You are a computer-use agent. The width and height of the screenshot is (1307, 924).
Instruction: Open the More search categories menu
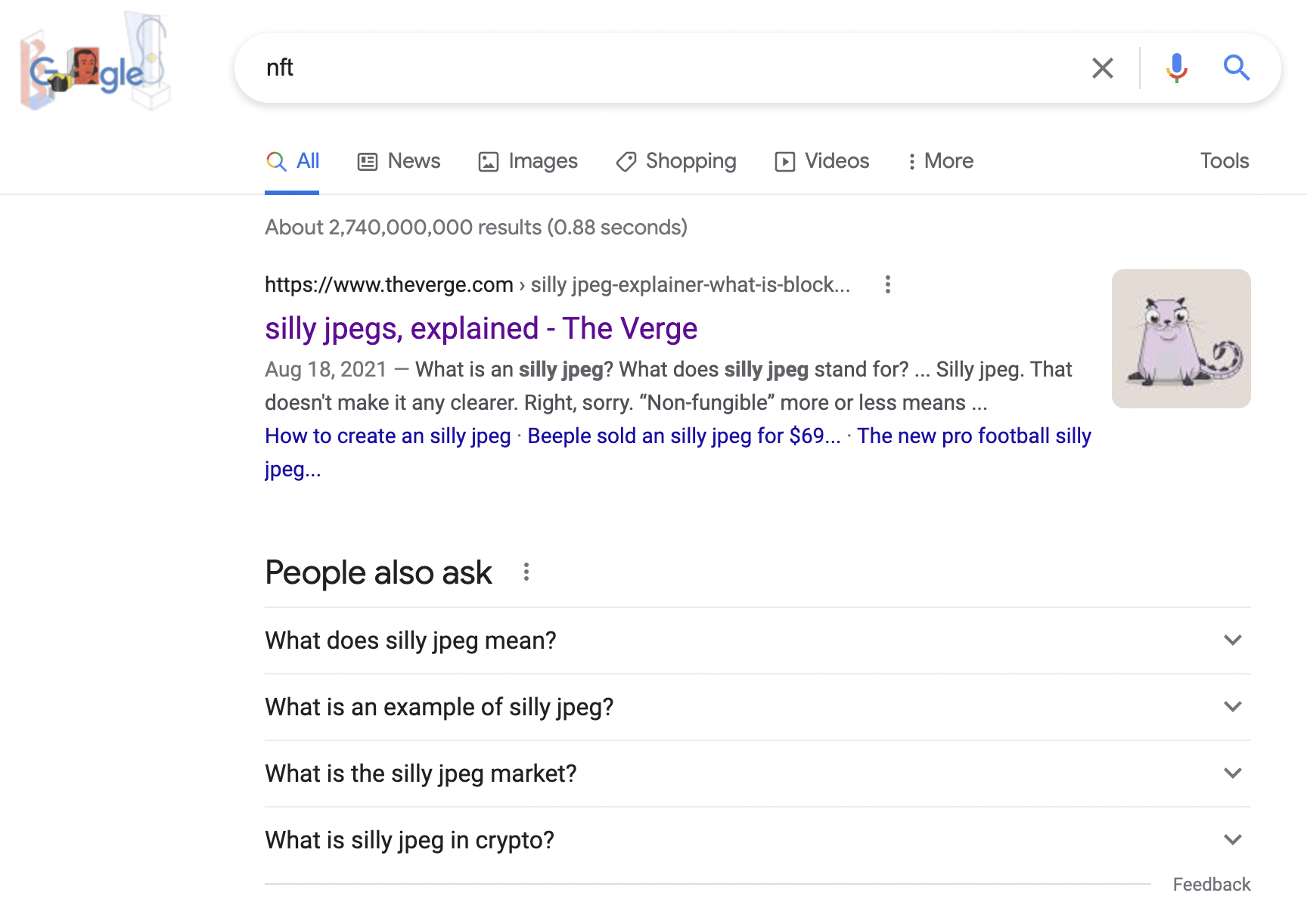pos(940,161)
